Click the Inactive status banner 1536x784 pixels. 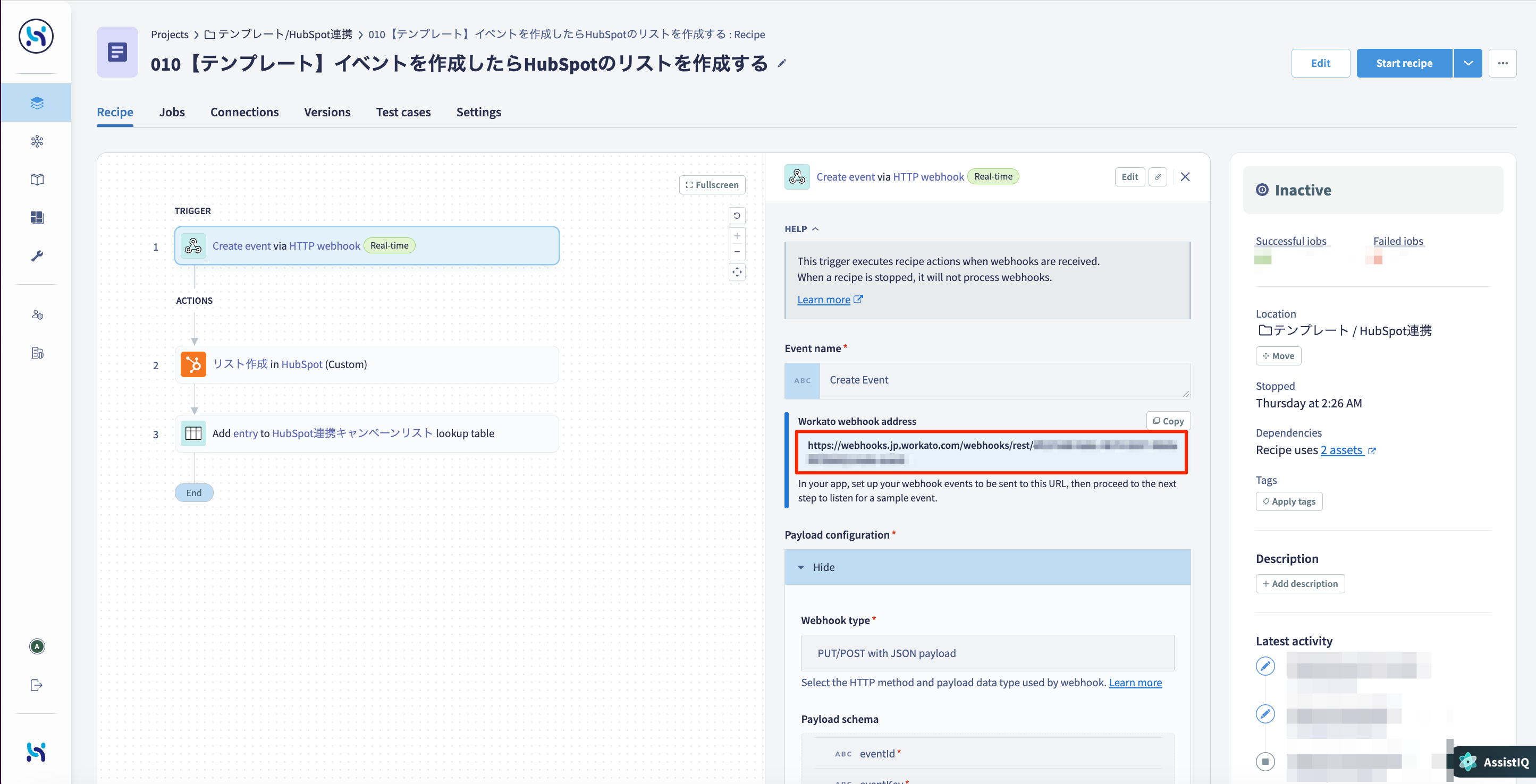[1373, 190]
